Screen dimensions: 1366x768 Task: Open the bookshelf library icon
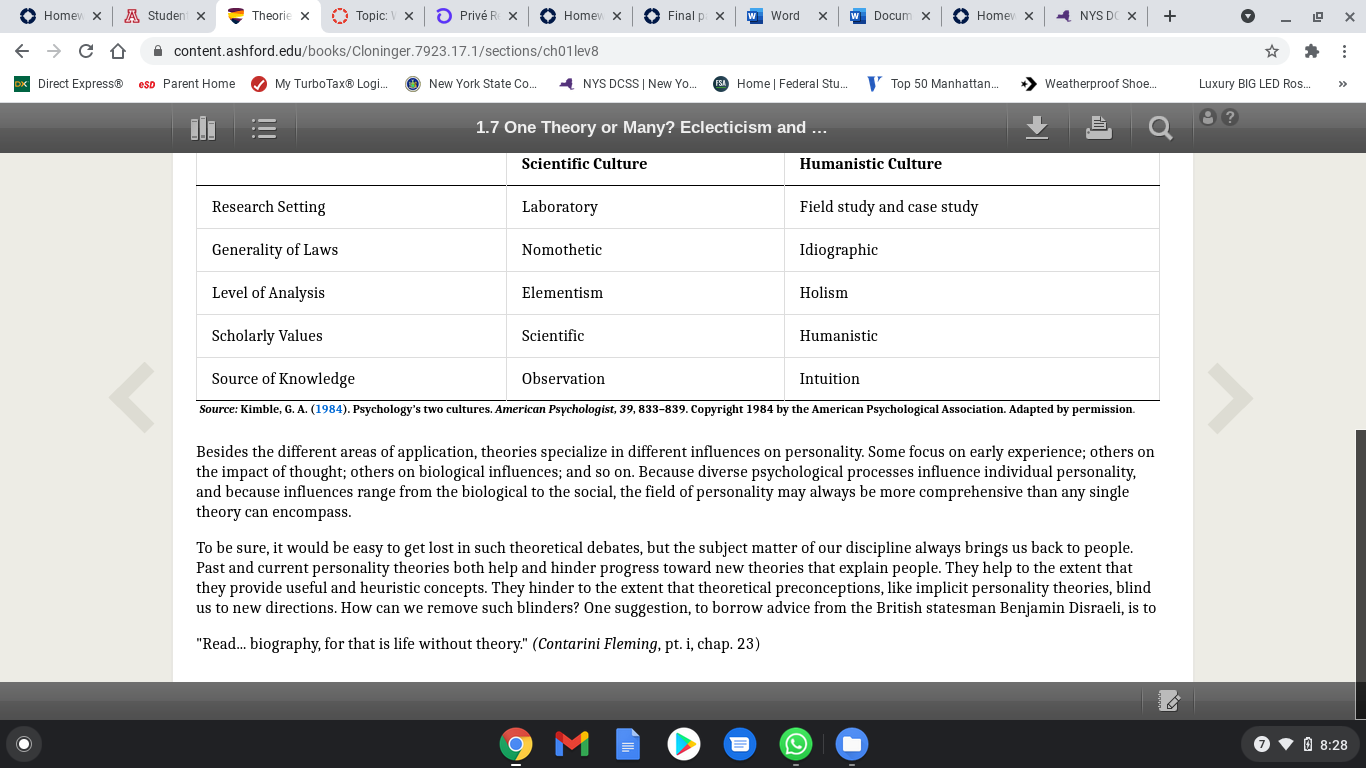tap(203, 128)
